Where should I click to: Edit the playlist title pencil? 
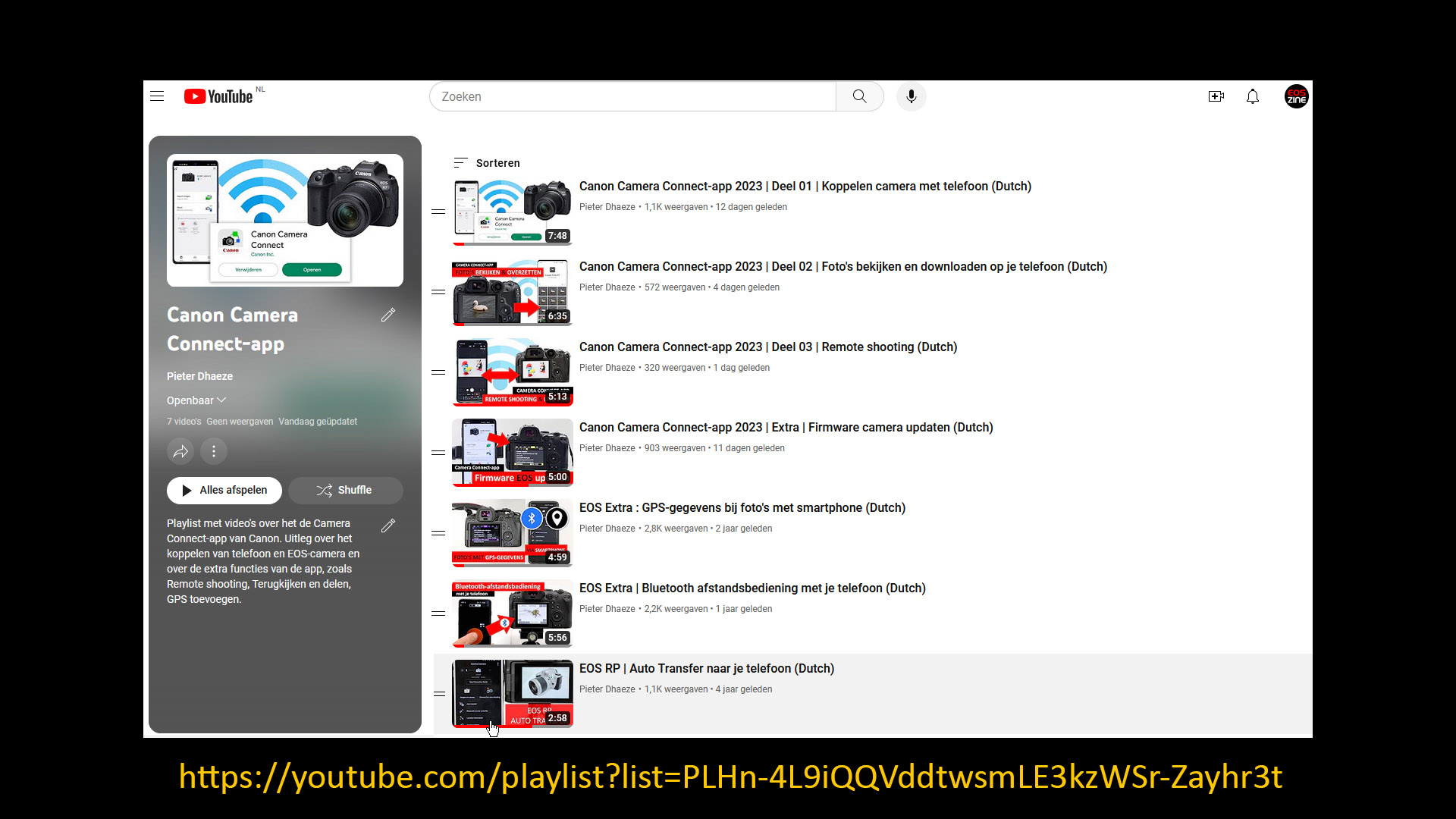[x=388, y=315]
